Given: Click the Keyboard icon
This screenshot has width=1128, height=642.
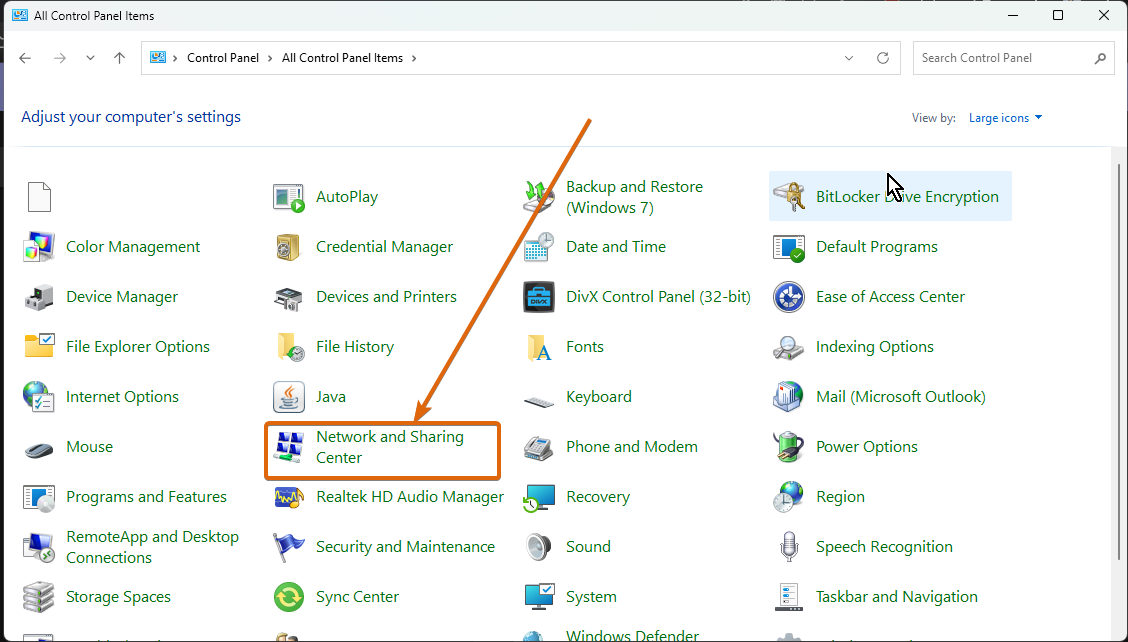Looking at the screenshot, I should 539,400.
